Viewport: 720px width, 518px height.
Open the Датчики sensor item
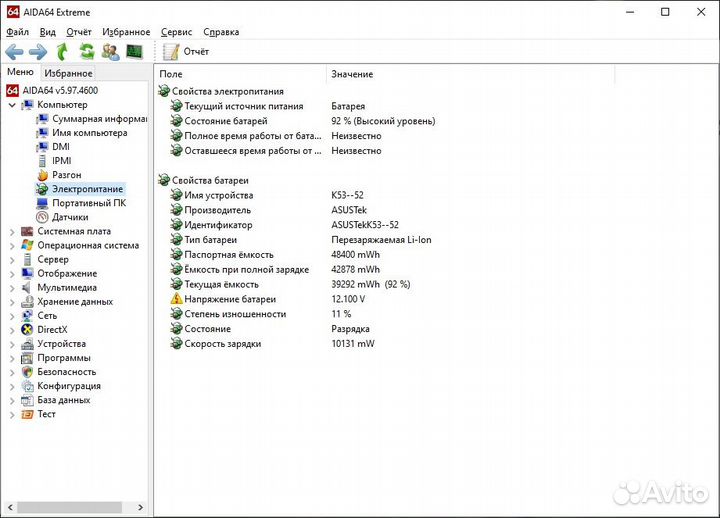point(70,217)
